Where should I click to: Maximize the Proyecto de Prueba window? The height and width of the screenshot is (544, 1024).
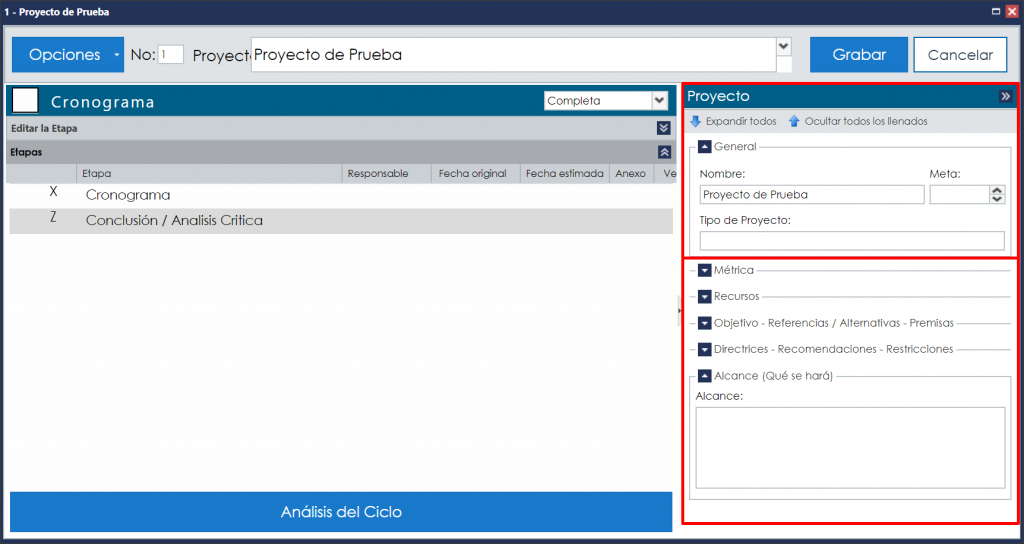click(996, 11)
